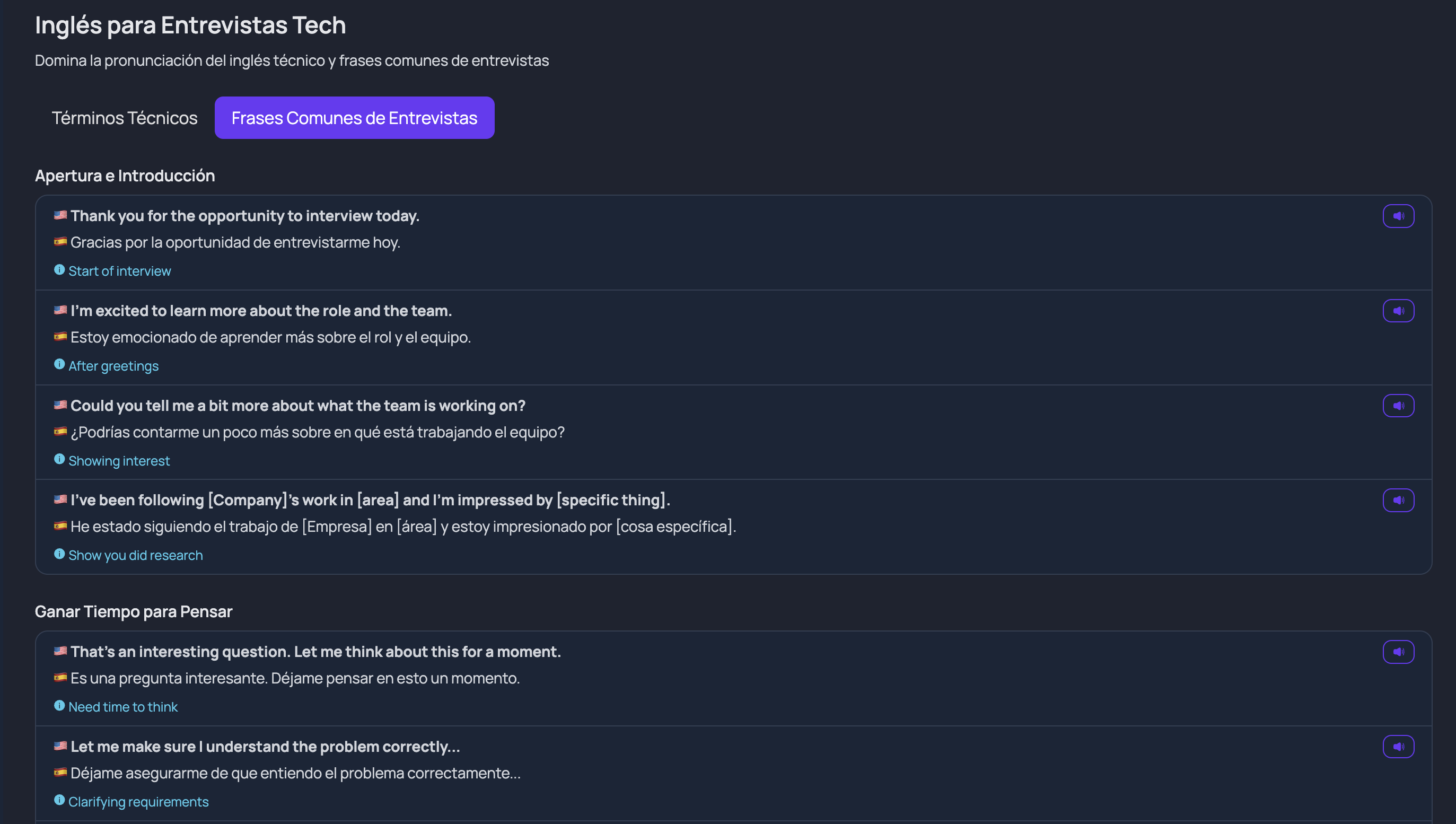This screenshot has height=824, width=1456.
Task: Click the Ganar Tiempo para Pensar heading
Action: [134, 612]
